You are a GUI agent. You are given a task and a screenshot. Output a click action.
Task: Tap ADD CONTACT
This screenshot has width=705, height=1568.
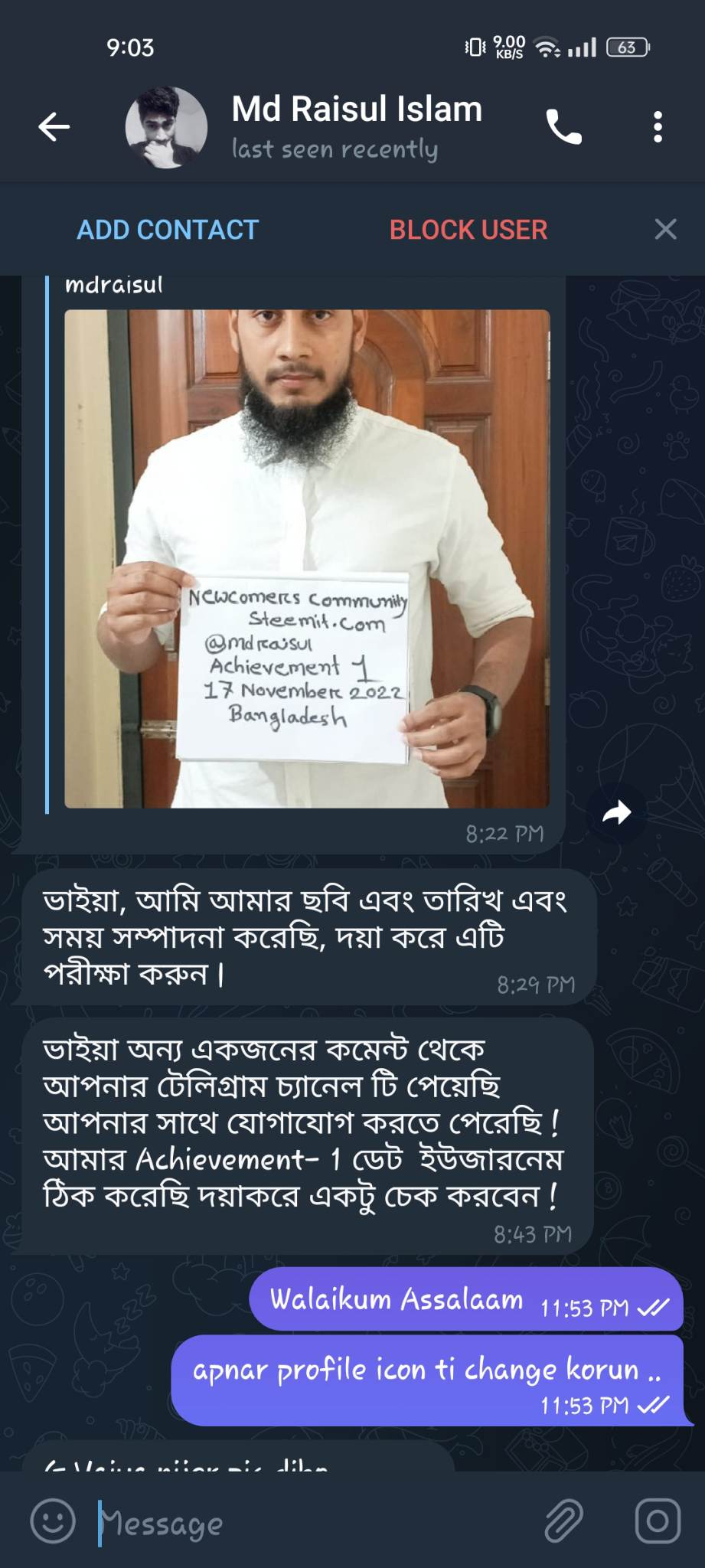click(168, 230)
